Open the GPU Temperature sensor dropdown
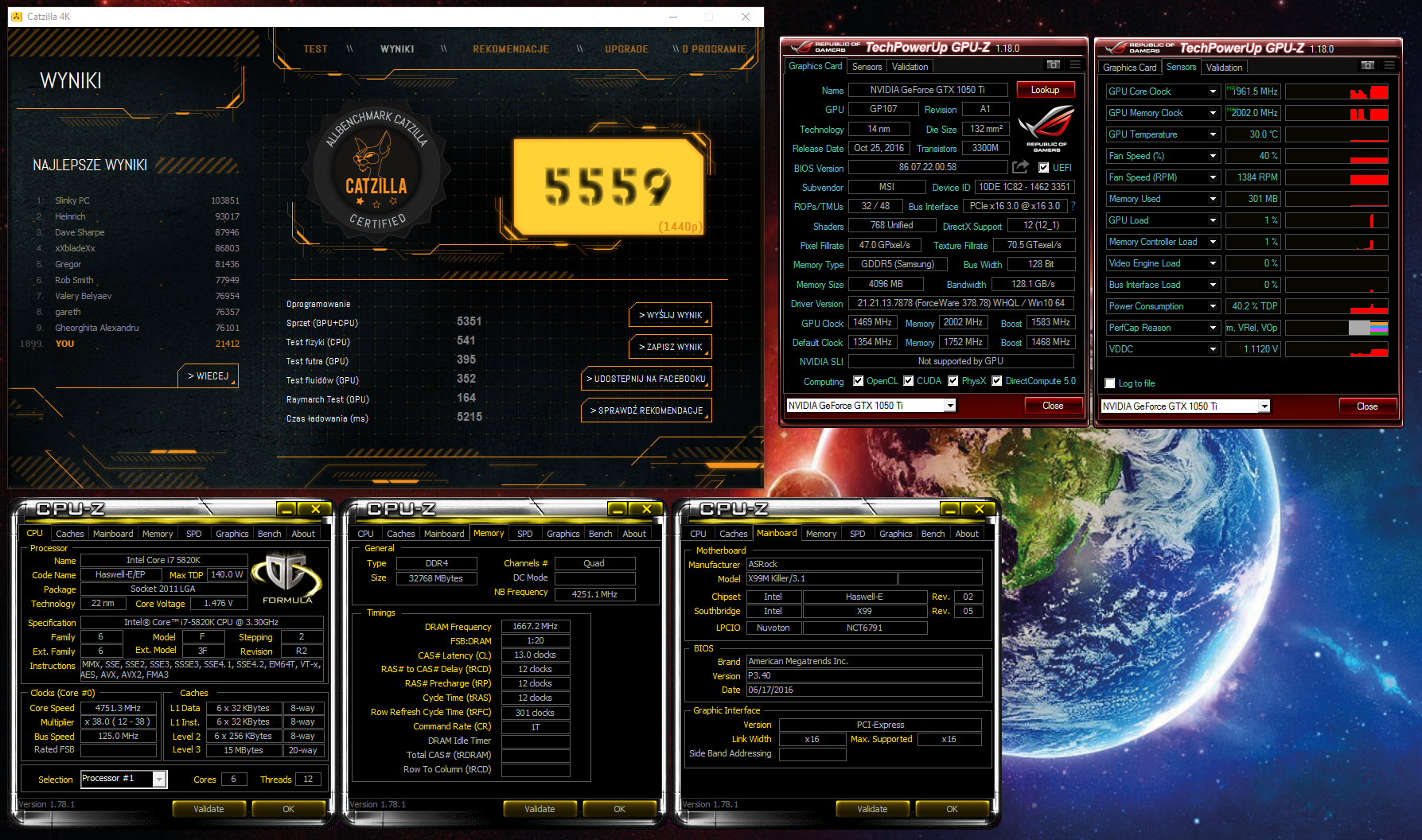Image resolution: width=1422 pixels, height=840 pixels. tap(1213, 134)
